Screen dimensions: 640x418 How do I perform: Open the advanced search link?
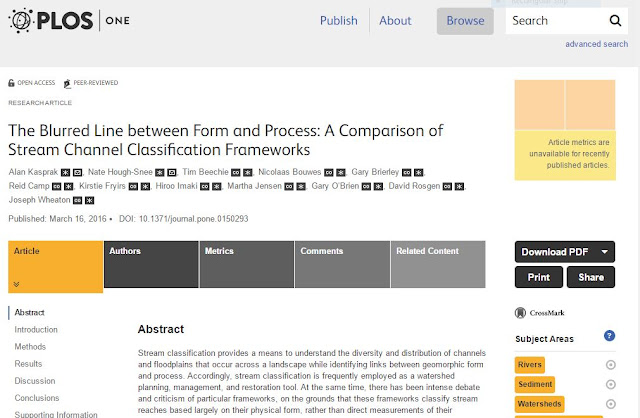point(596,44)
